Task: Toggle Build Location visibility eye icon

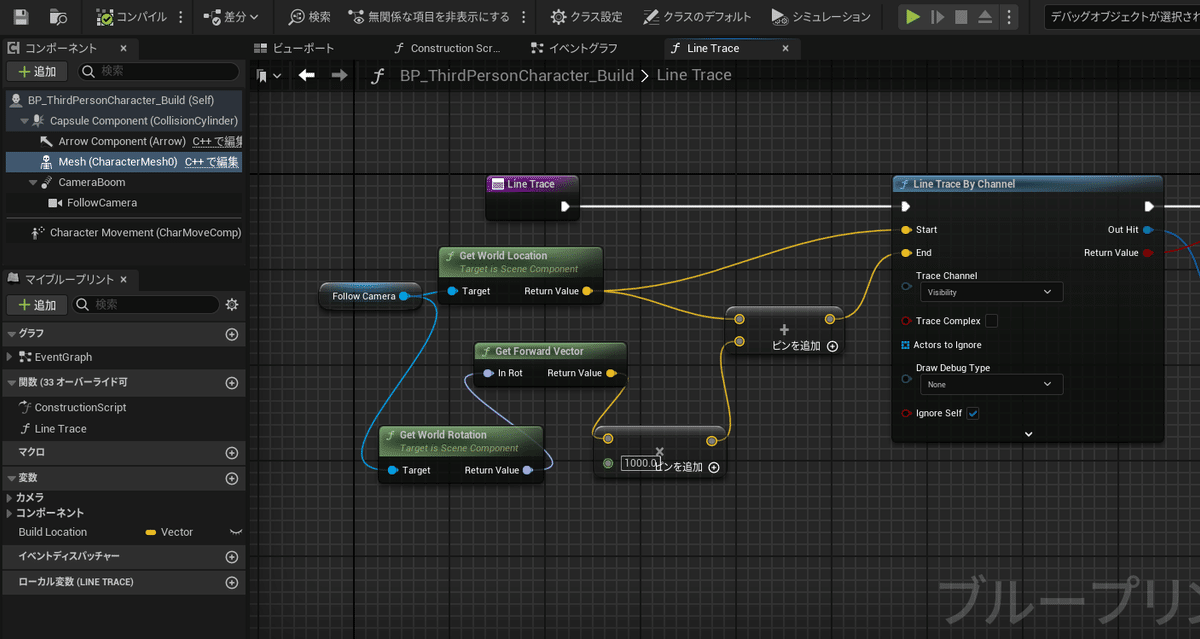Action: pos(236,532)
